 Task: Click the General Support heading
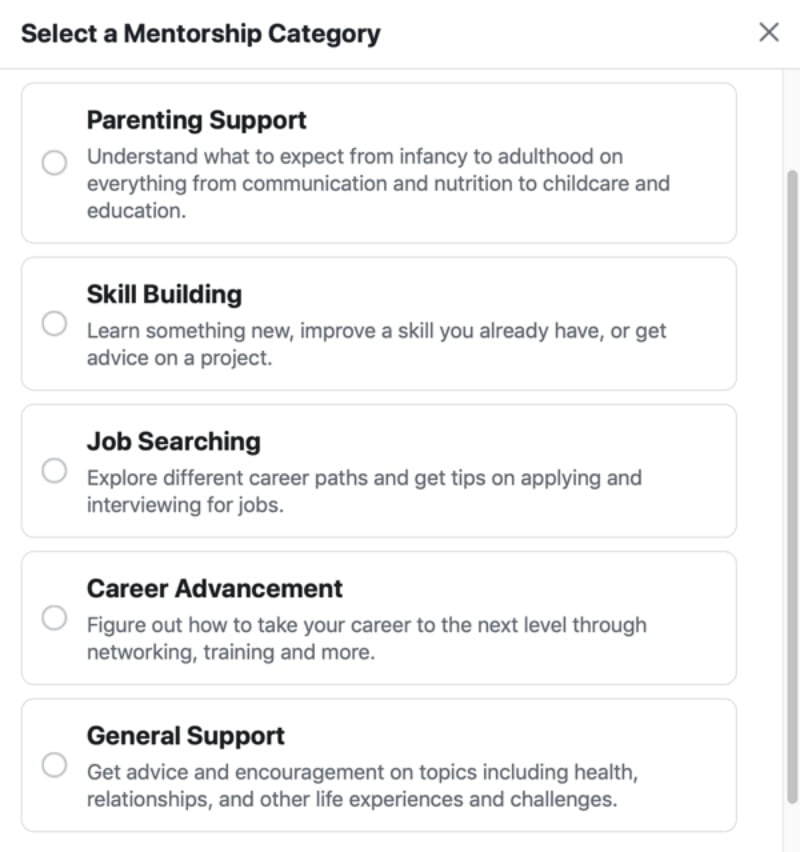coord(185,735)
